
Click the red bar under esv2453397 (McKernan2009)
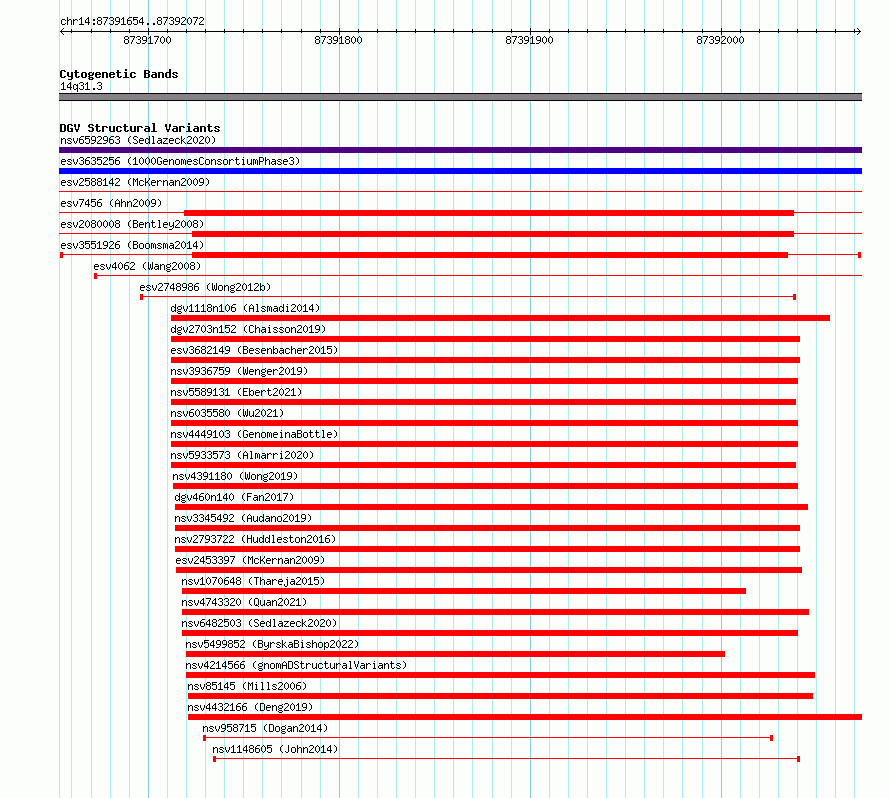click(x=489, y=570)
